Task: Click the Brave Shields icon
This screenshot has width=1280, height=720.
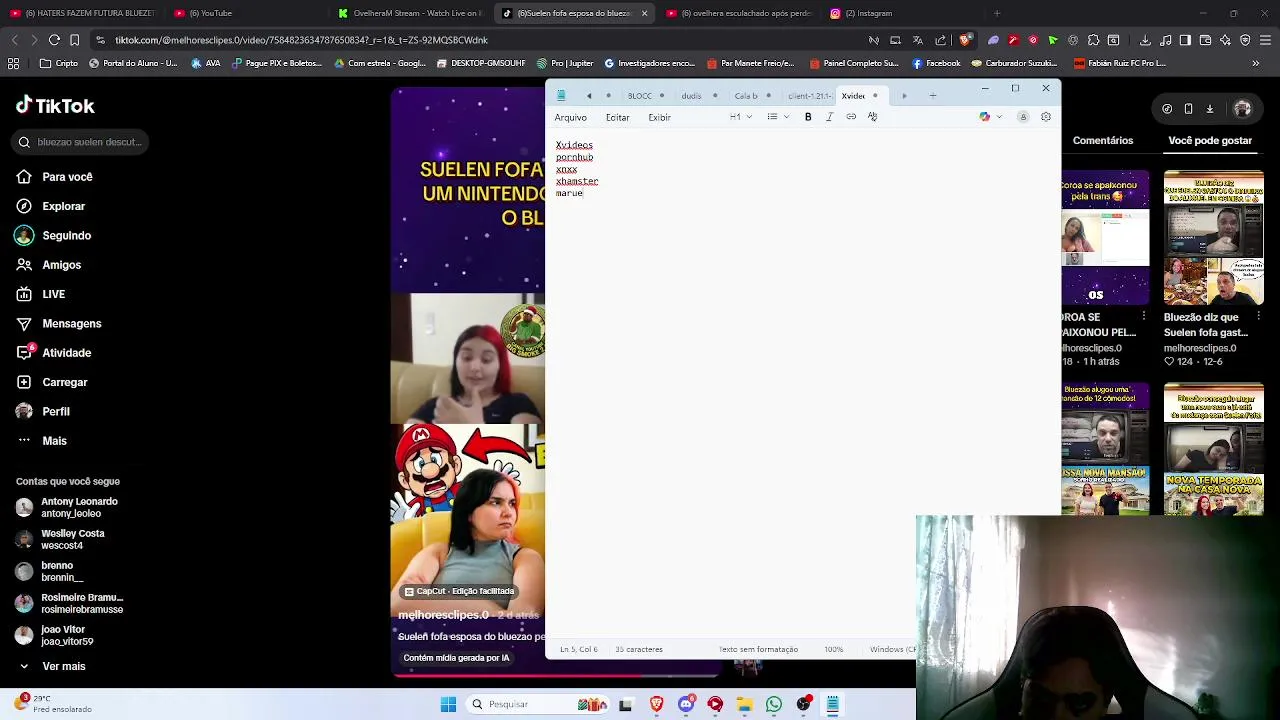Action: click(964, 40)
